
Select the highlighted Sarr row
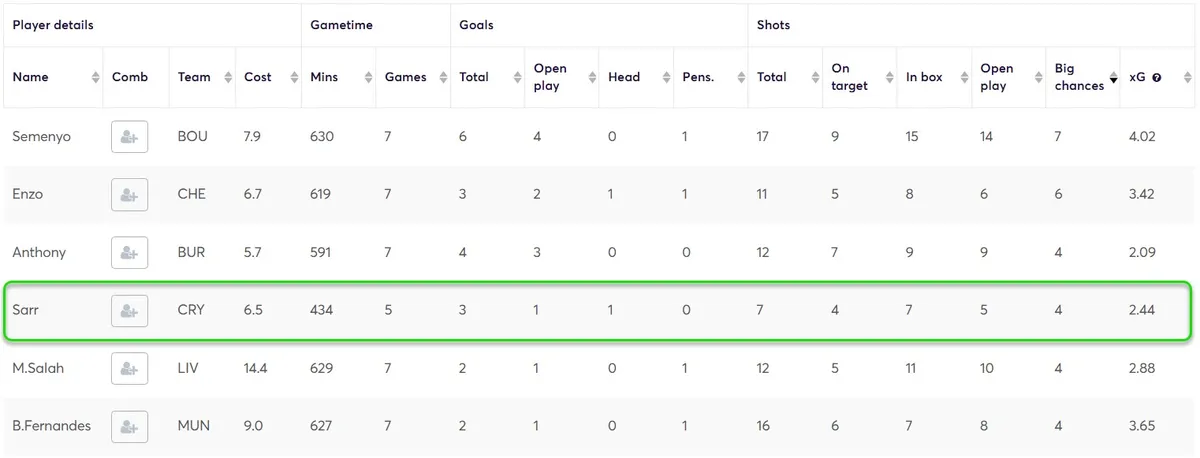click(600, 310)
